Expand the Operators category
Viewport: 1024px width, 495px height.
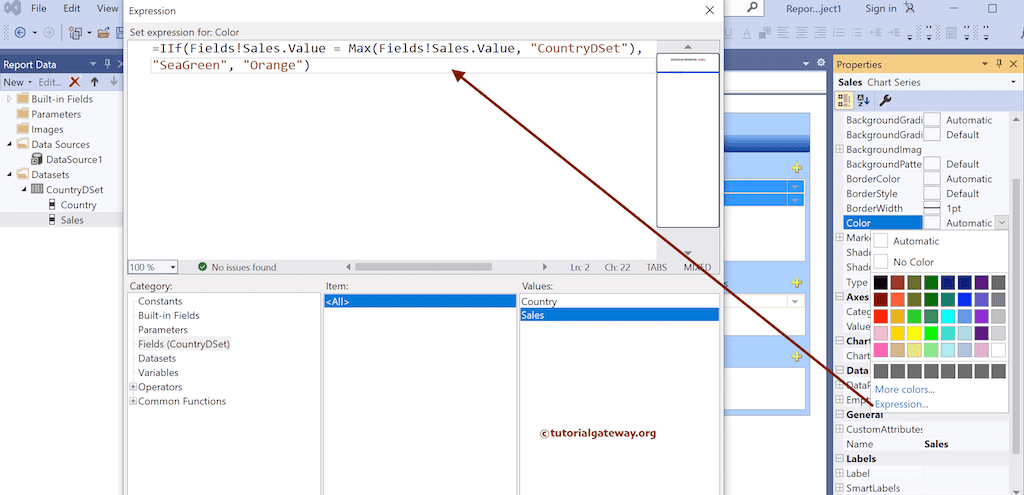[x=133, y=387]
